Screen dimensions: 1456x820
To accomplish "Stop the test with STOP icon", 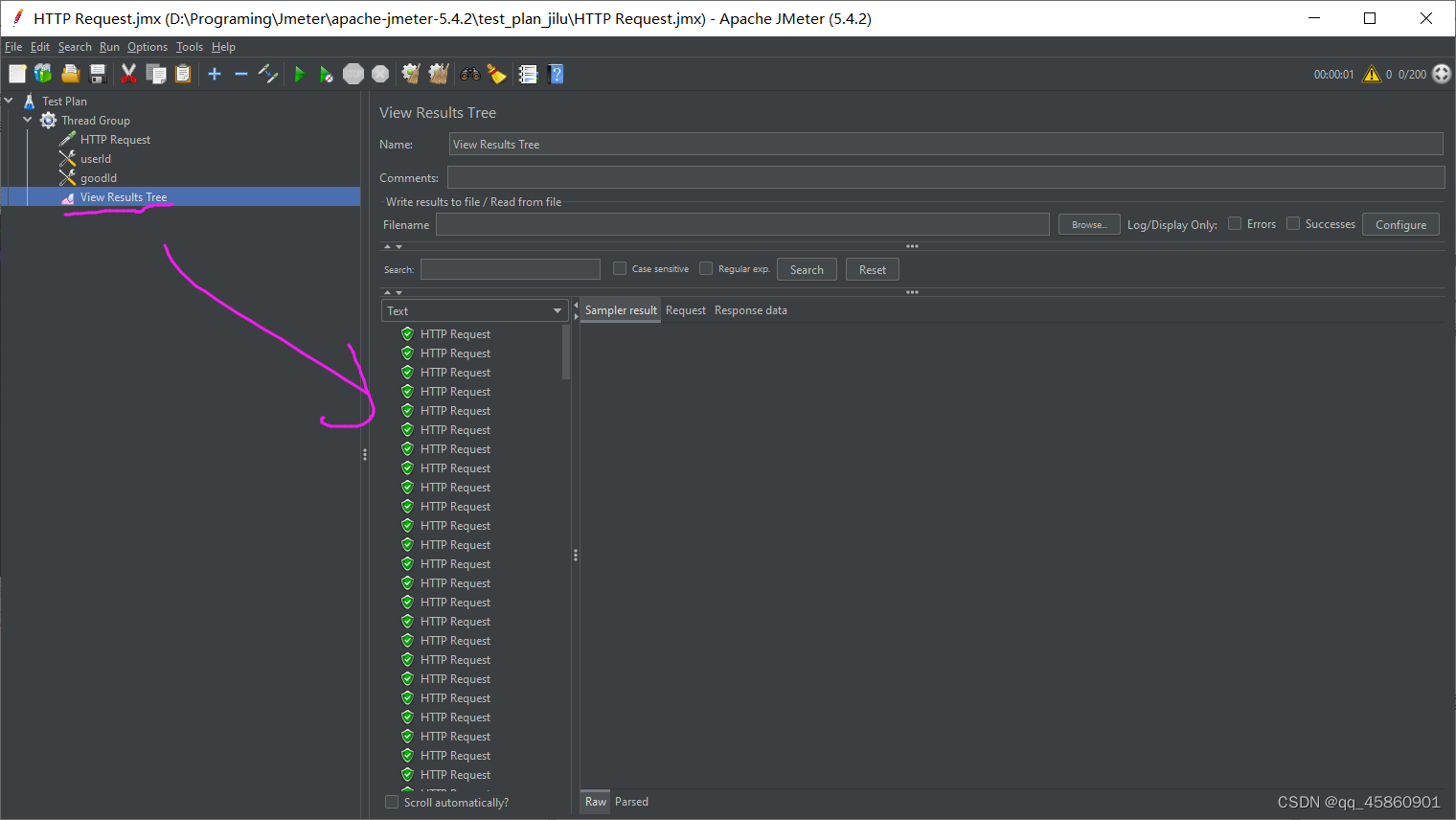I will [353, 74].
